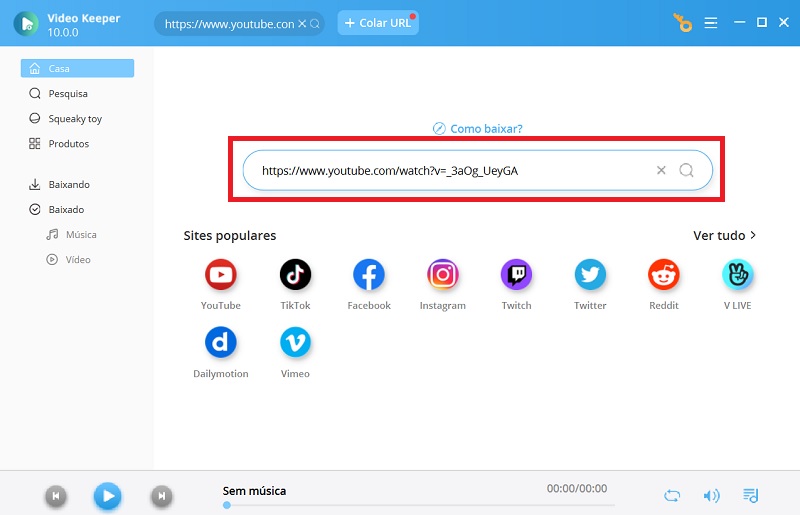Viewport: 800px width, 515px height.
Task: Select Música under Baixado
Action: coord(71,234)
